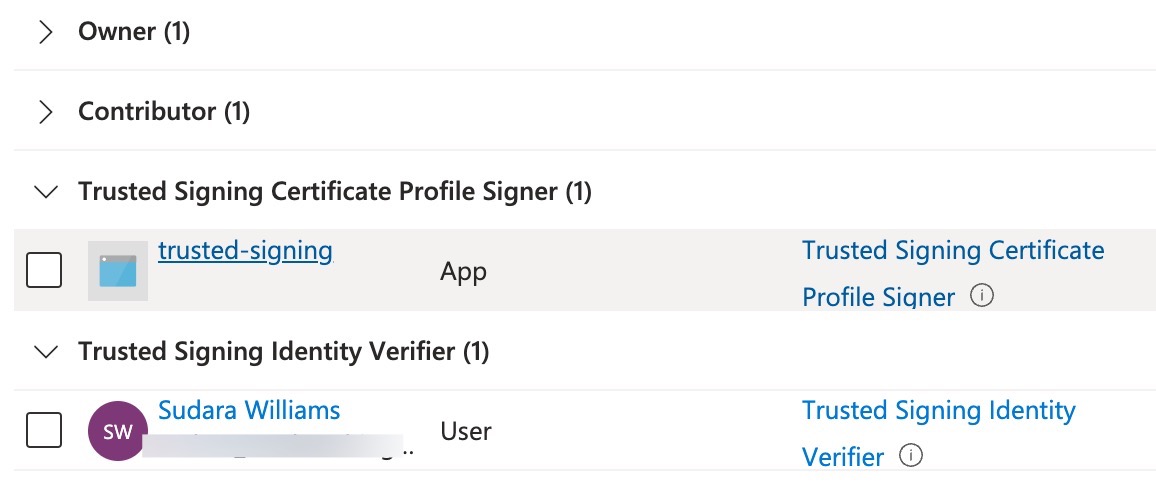Click the Owner (1) group heading
The image size is (1156, 484).
tap(134, 32)
